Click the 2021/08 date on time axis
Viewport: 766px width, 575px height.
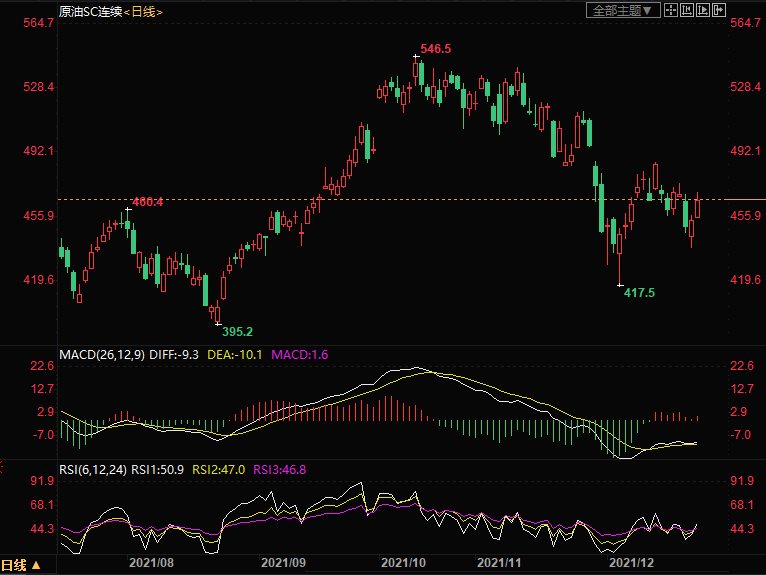pyautogui.click(x=152, y=564)
